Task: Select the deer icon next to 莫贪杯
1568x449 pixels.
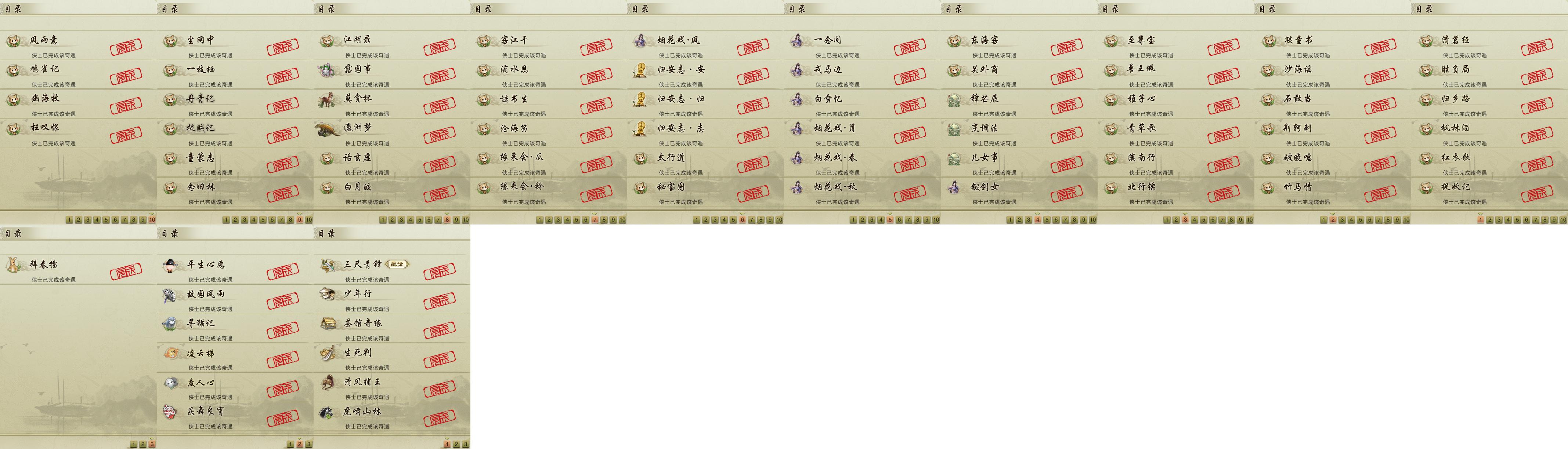Action: coord(328,99)
